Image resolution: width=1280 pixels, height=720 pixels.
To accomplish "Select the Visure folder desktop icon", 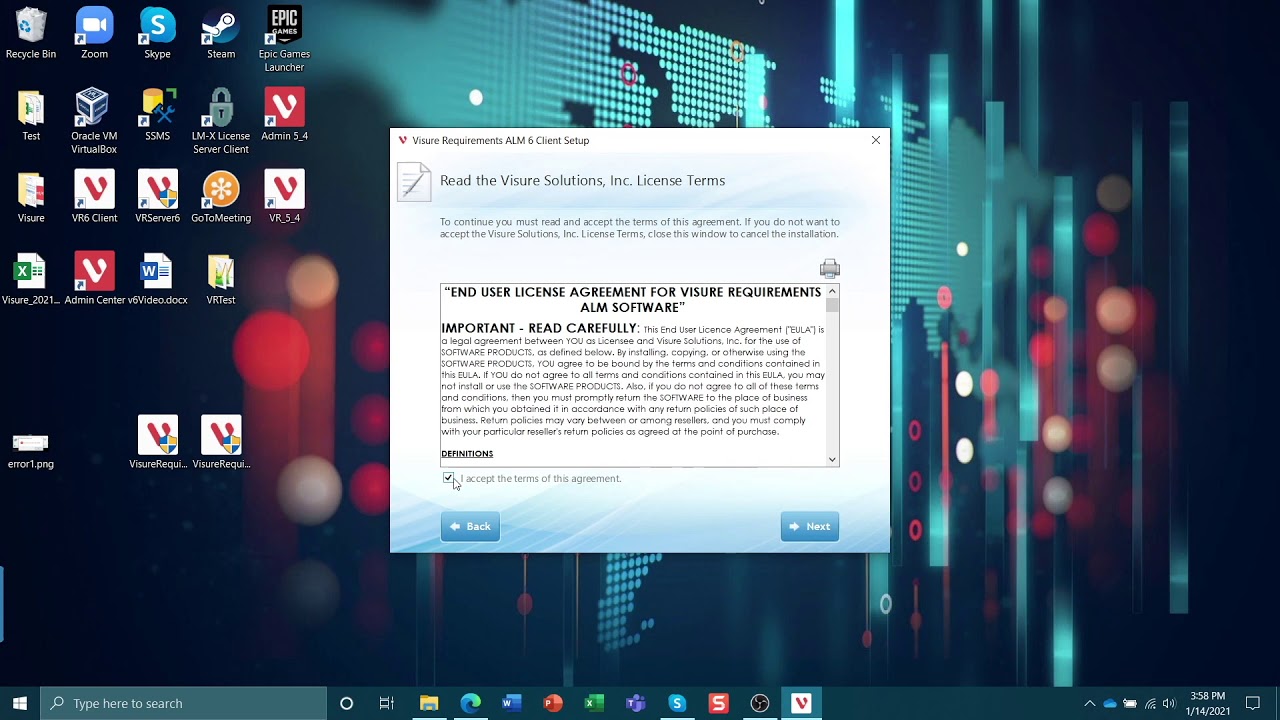I will (x=31, y=197).
